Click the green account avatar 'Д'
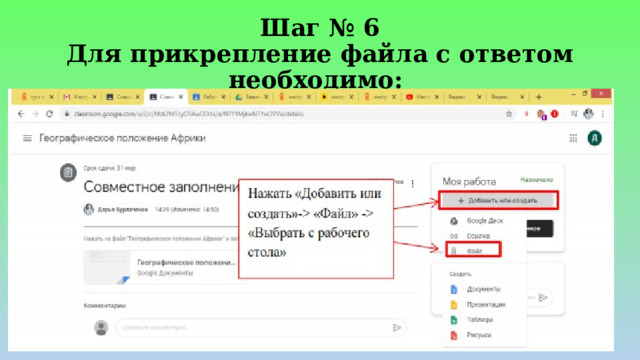 595,138
